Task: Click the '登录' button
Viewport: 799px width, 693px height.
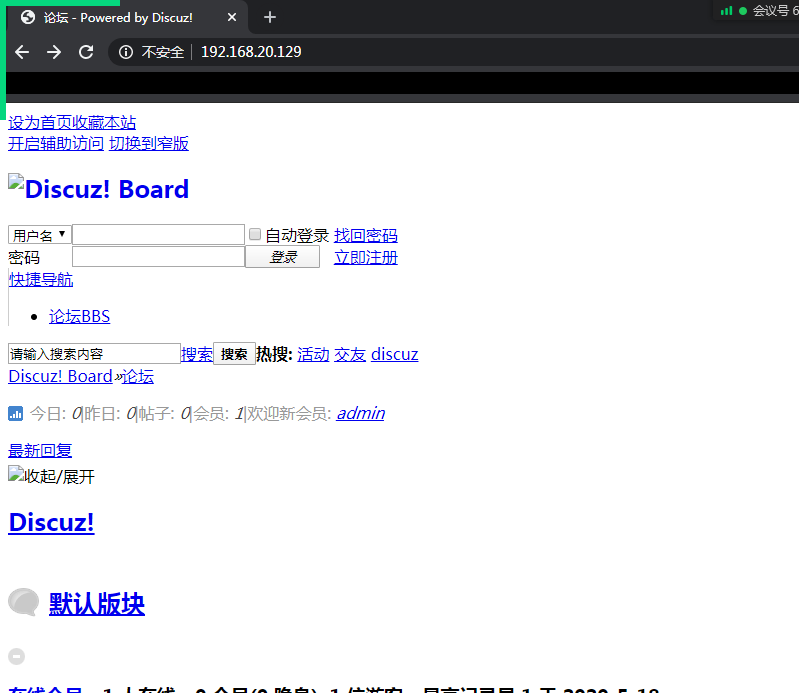Action: coord(283,256)
